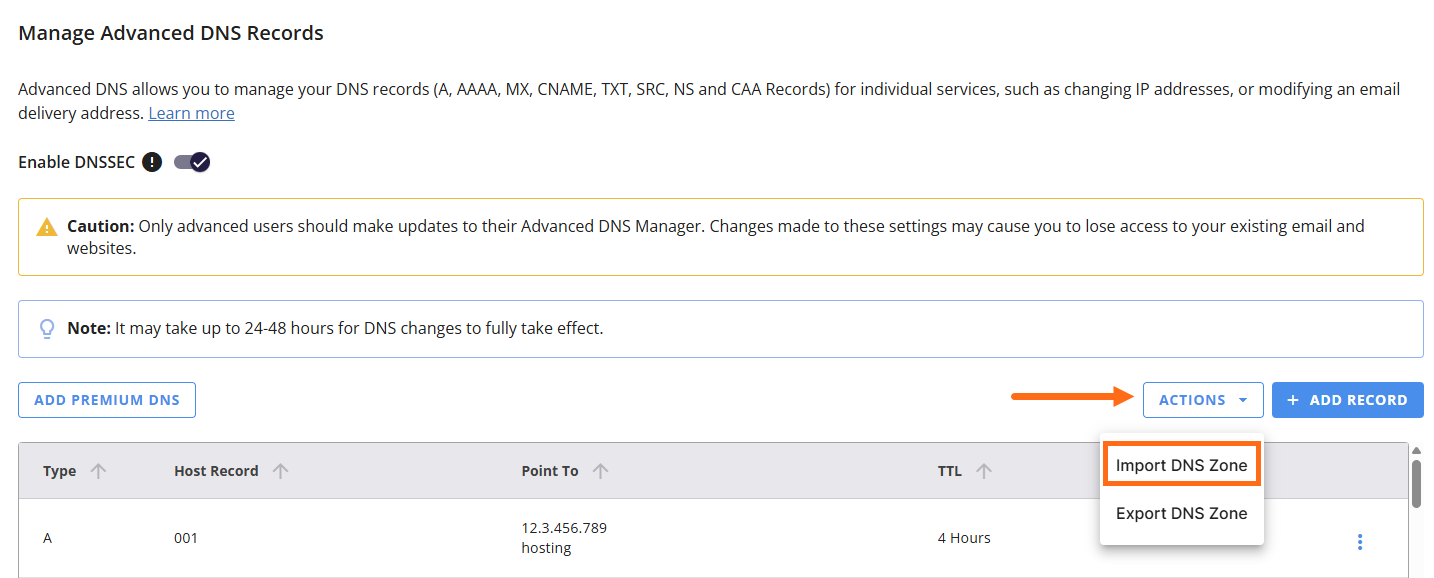Open the three-dot menu for record 001
The height and width of the screenshot is (578, 1434).
(x=1360, y=542)
